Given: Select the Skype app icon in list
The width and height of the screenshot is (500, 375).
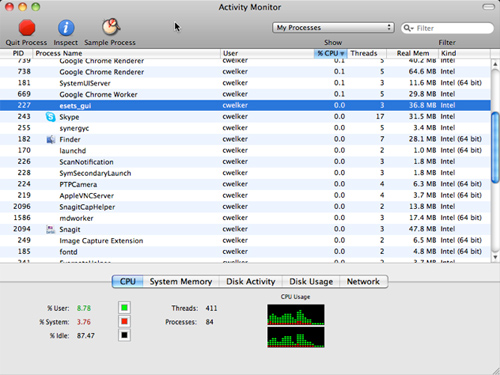Looking at the screenshot, I should pos(50,117).
